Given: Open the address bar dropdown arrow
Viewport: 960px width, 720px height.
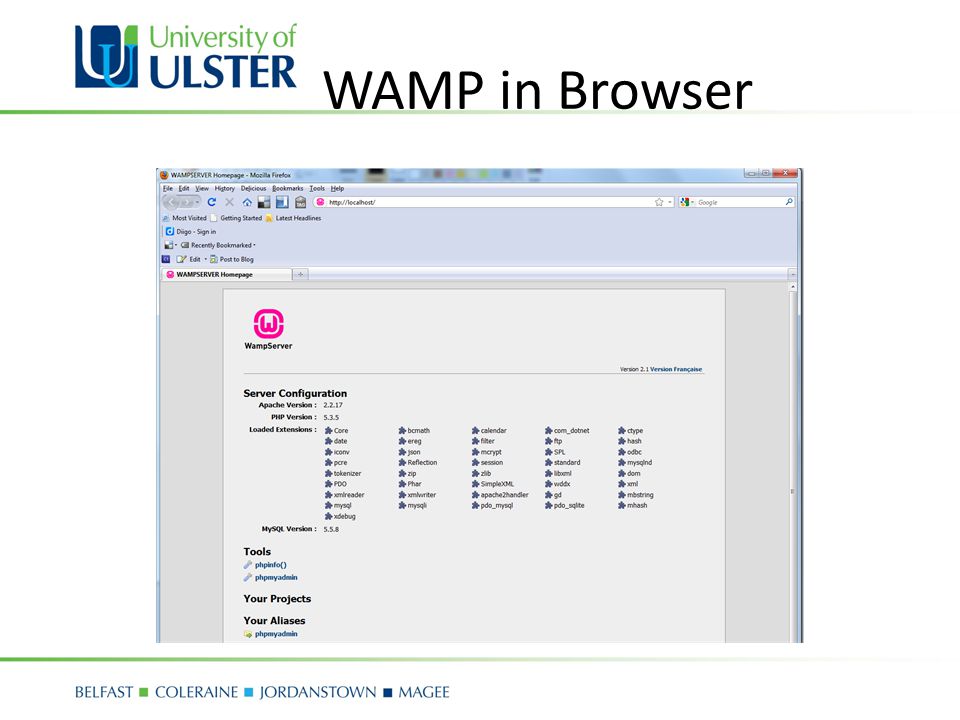Looking at the screenshot, I should point(670,202).
